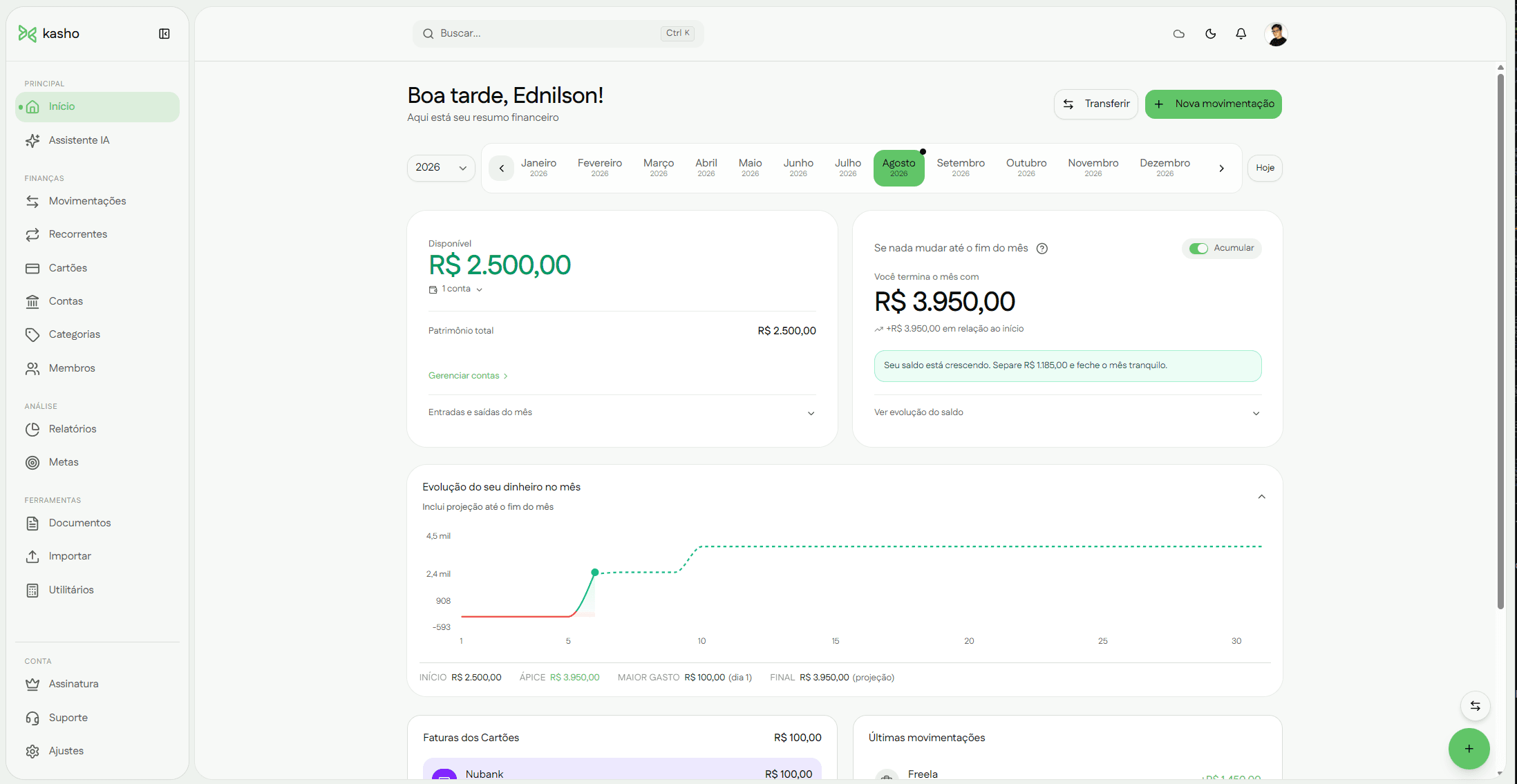Select Setembro 2026 tab
Viewport: 1517px width, 784px height.
[x=961, y=167]
